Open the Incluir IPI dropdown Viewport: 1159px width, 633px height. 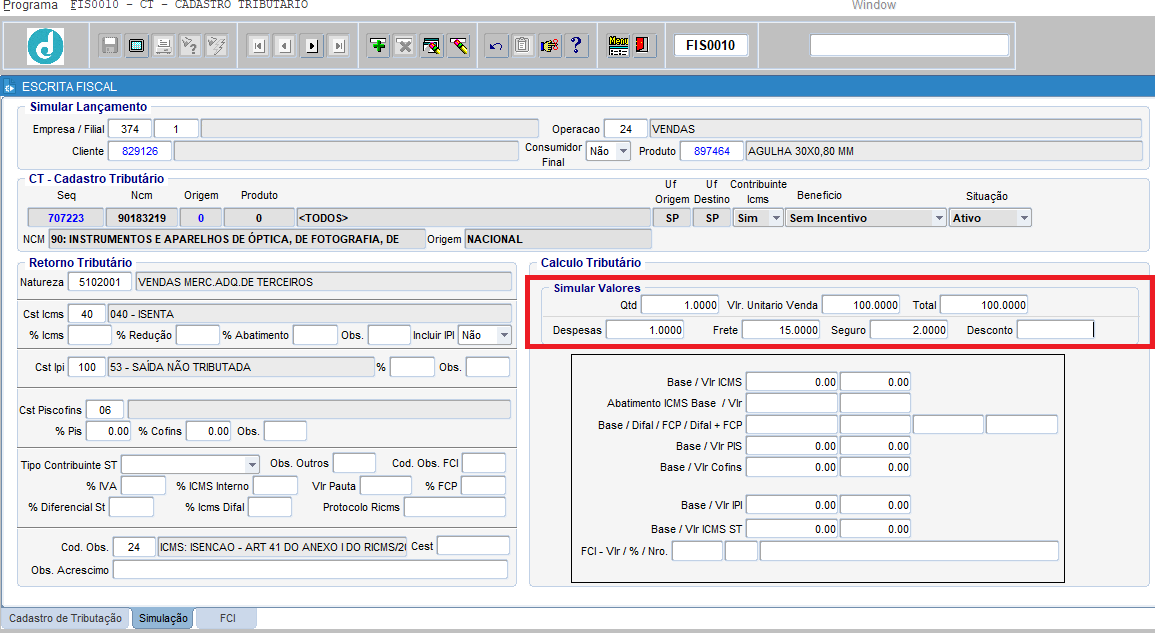[504, 335]
